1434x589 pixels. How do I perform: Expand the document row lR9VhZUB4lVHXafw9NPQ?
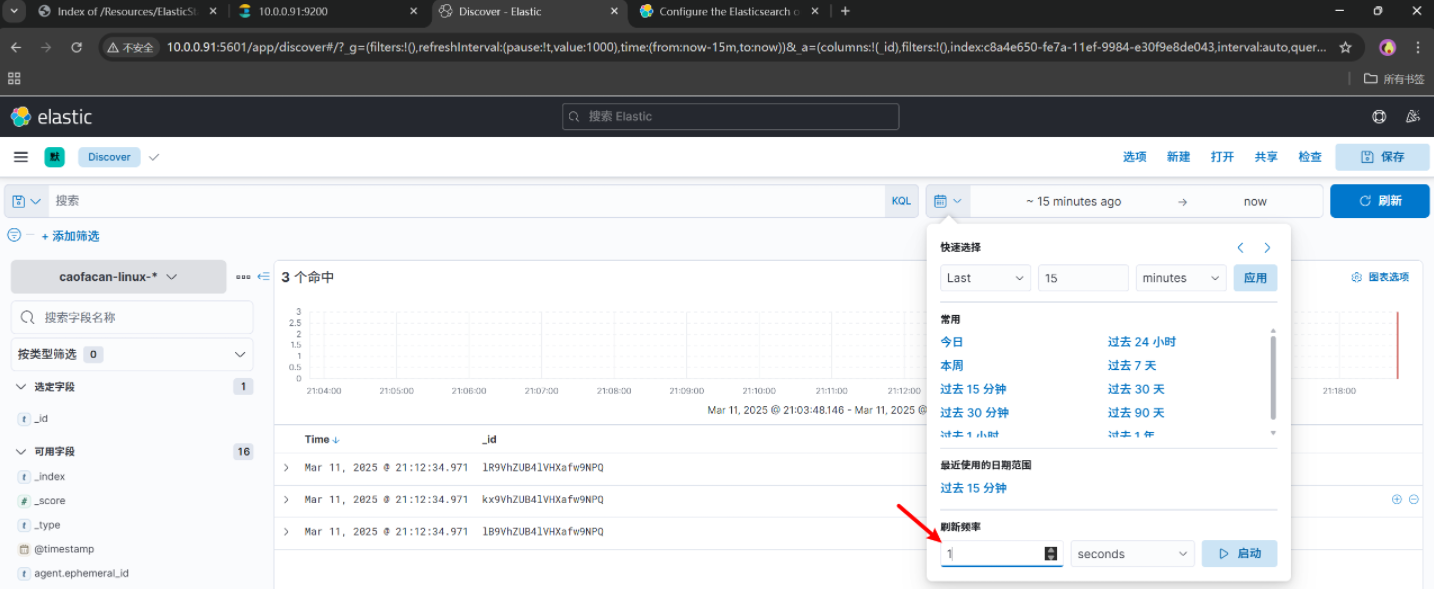(x=286, y=468)
